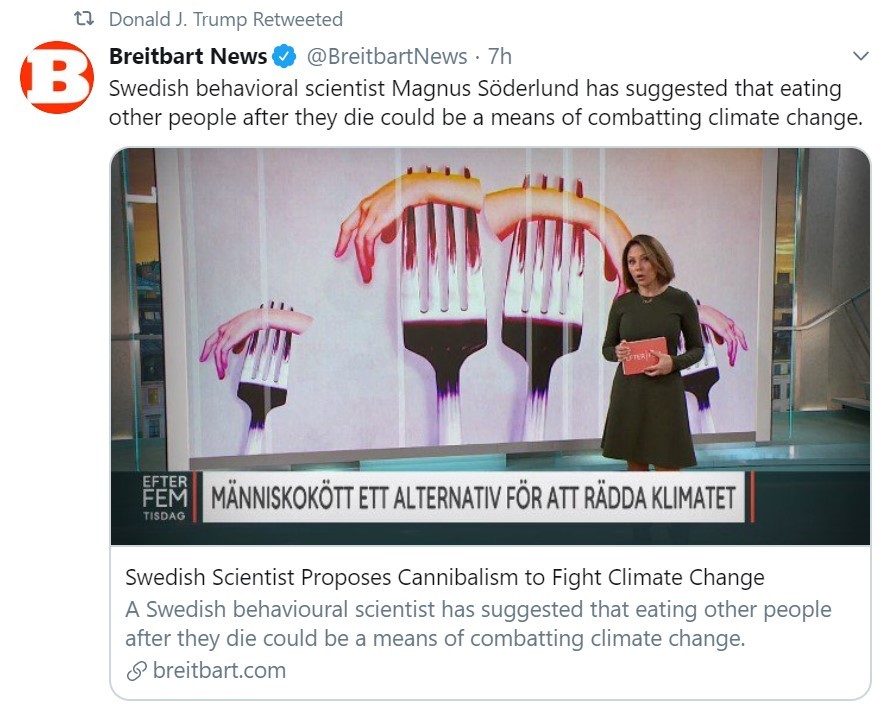This screenshot has height=709, width=889.
Task: Click the Breitbart News display name
Action: (188, 56)
